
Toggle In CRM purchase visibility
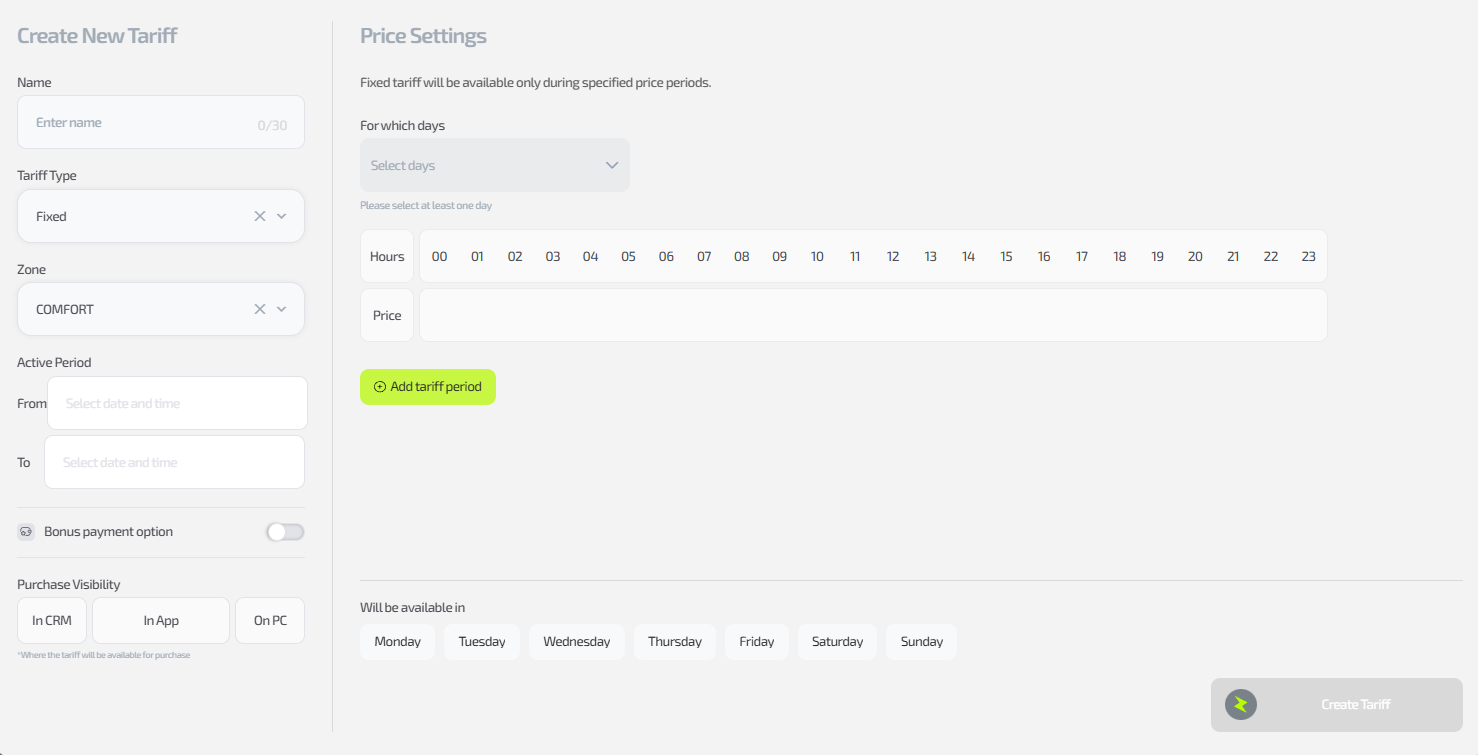tap(52, 621)
